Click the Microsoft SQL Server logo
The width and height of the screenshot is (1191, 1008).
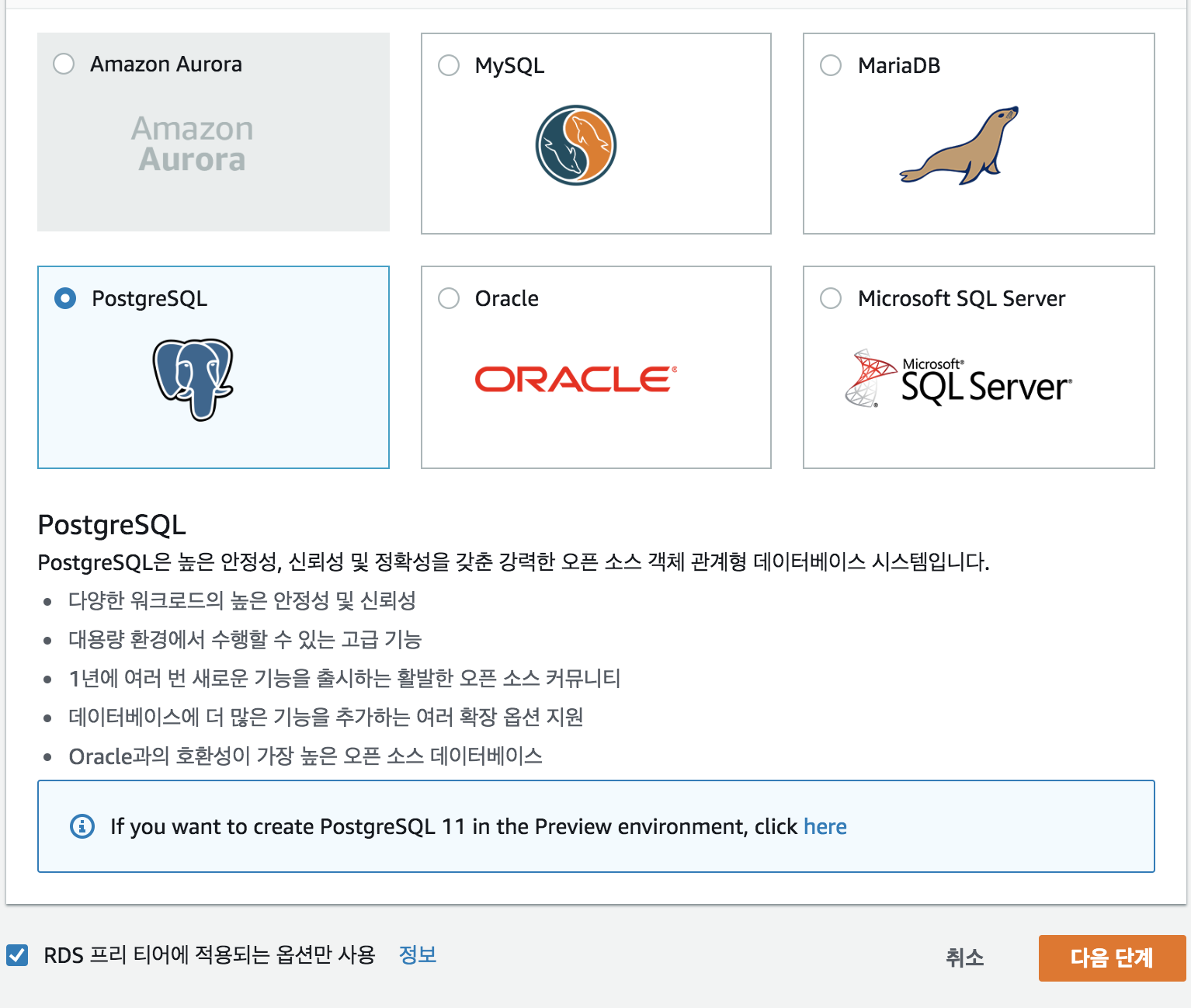click(959, 378)
